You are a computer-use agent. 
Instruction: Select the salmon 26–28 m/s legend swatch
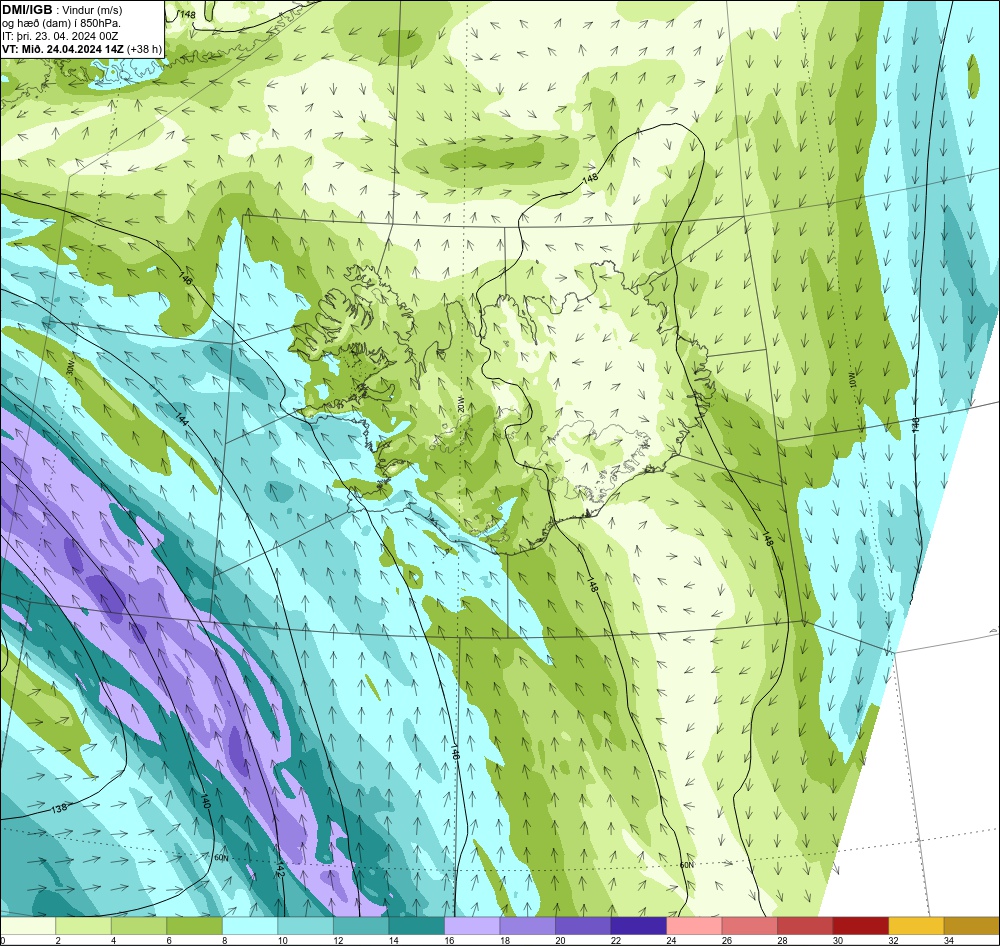click(749, 925)
